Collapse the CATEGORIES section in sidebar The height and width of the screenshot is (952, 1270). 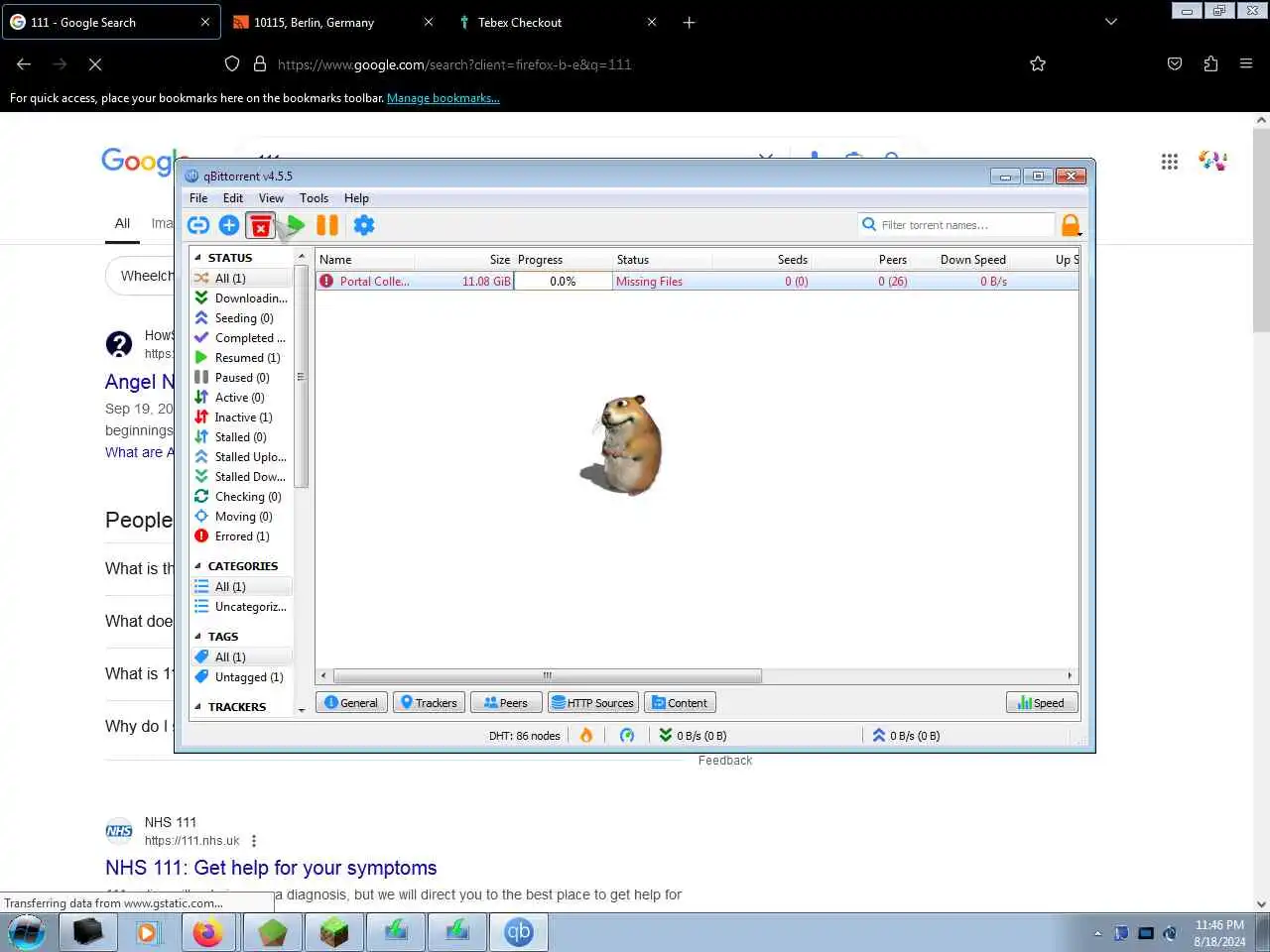(x=197, y=566)
